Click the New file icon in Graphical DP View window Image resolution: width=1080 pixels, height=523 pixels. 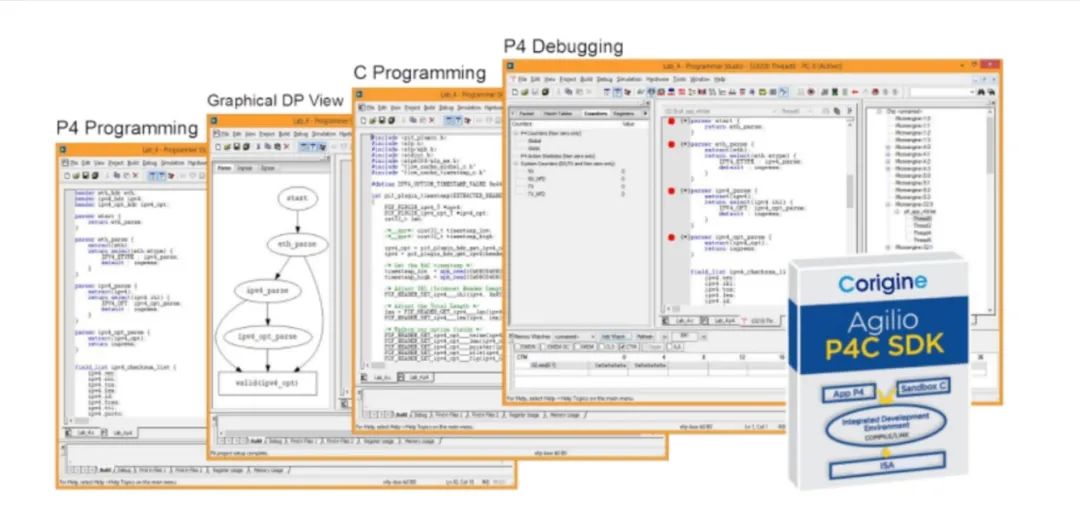pyautogui.click(x=218, y=147)
